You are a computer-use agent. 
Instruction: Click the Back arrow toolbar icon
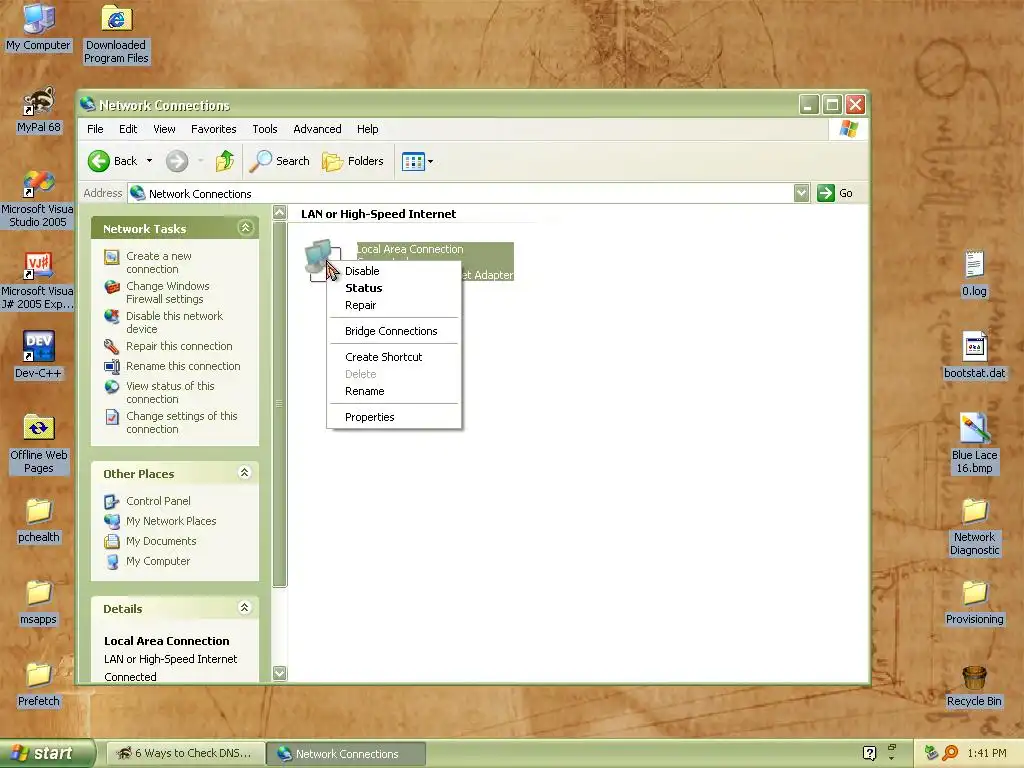pyautogui.click(x=99, y=161)
